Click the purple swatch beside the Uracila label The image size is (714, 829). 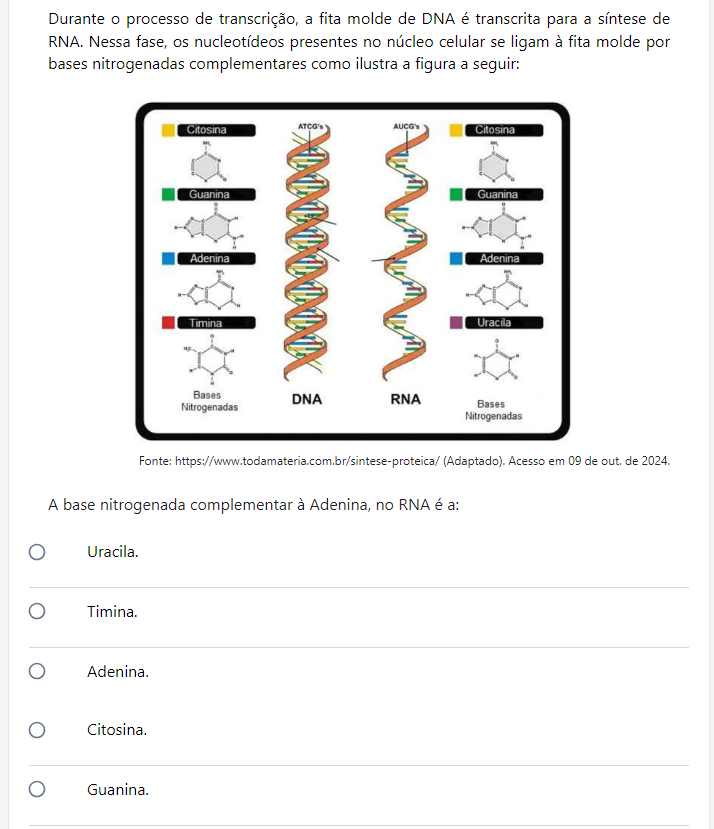(456, 323)
